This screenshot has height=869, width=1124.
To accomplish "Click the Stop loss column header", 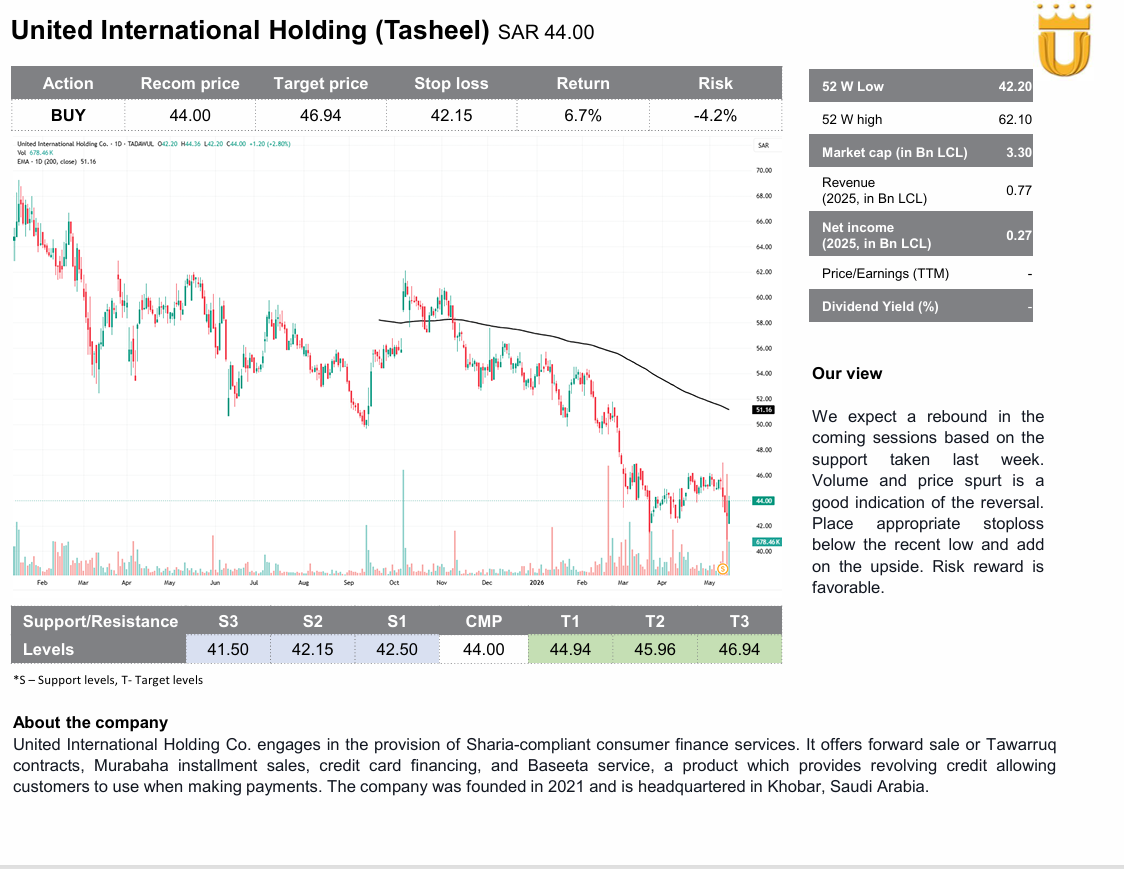I will (x=451, y=83).
